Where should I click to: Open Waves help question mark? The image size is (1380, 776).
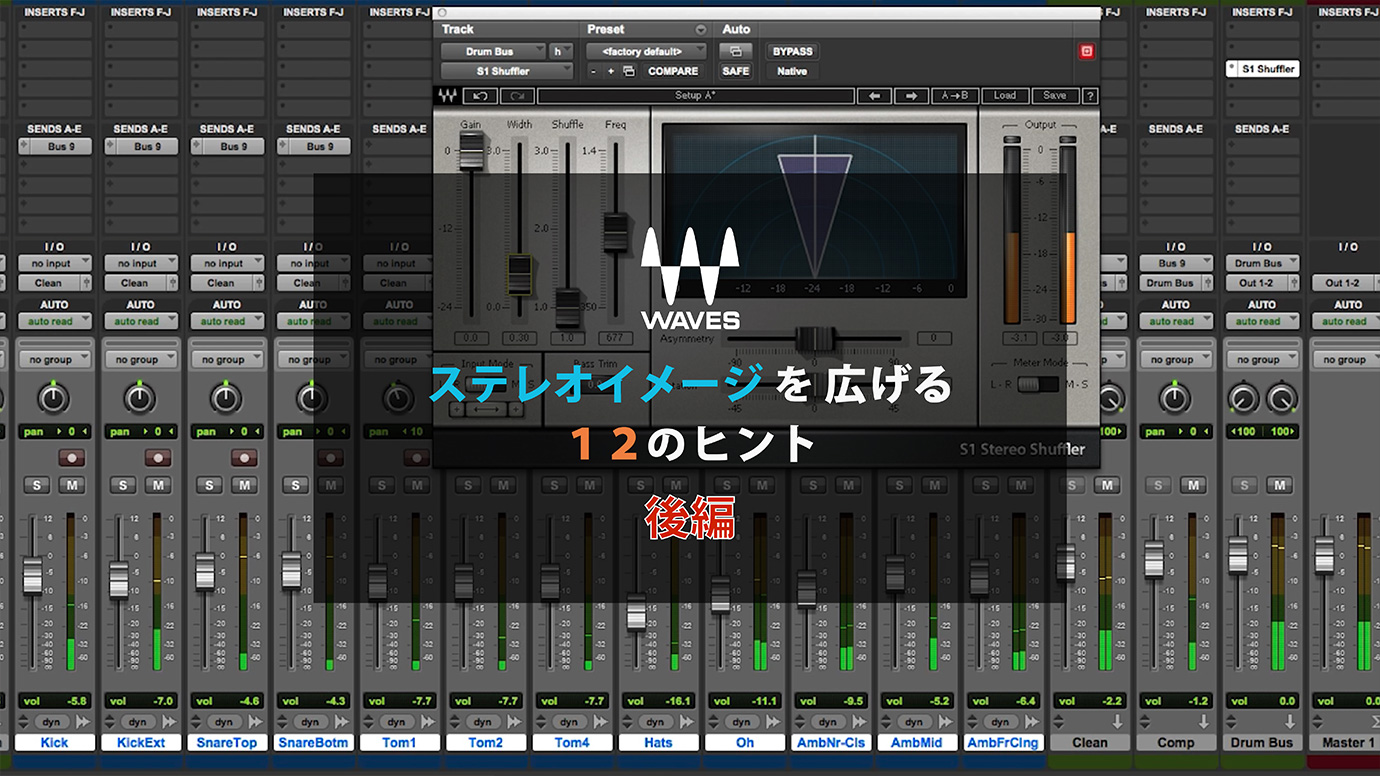tap(1090, 96)
